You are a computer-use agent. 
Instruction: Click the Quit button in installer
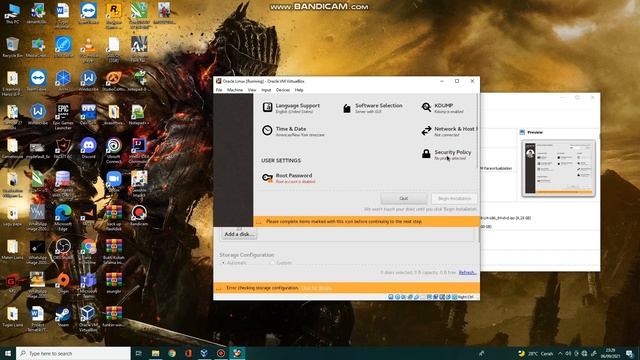tap(404, 198)
